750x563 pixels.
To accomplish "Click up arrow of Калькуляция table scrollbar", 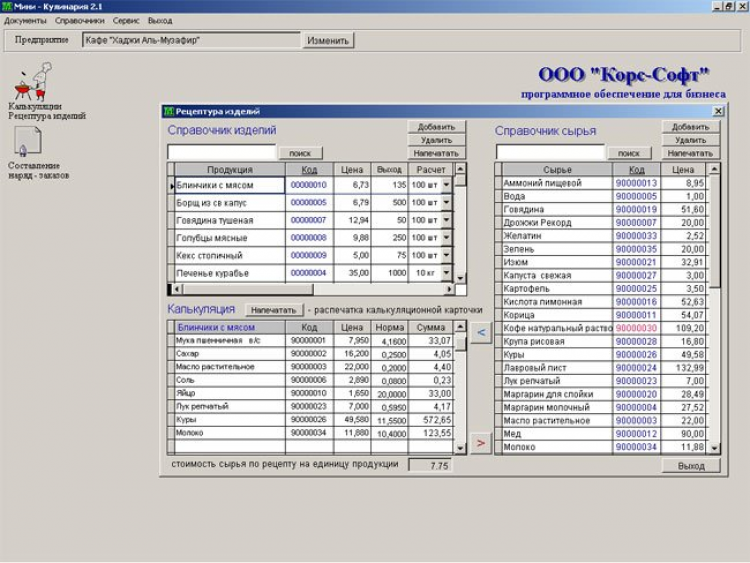I will (460, 327).
